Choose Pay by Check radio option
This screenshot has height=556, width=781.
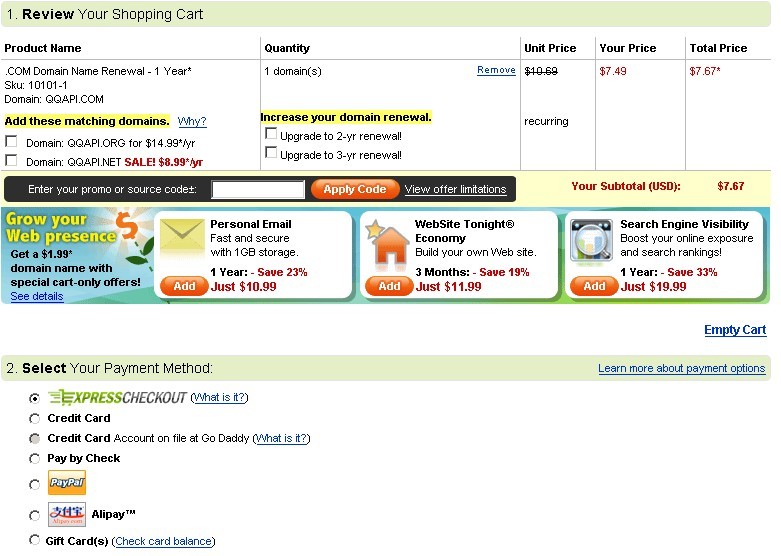[34, 458]
